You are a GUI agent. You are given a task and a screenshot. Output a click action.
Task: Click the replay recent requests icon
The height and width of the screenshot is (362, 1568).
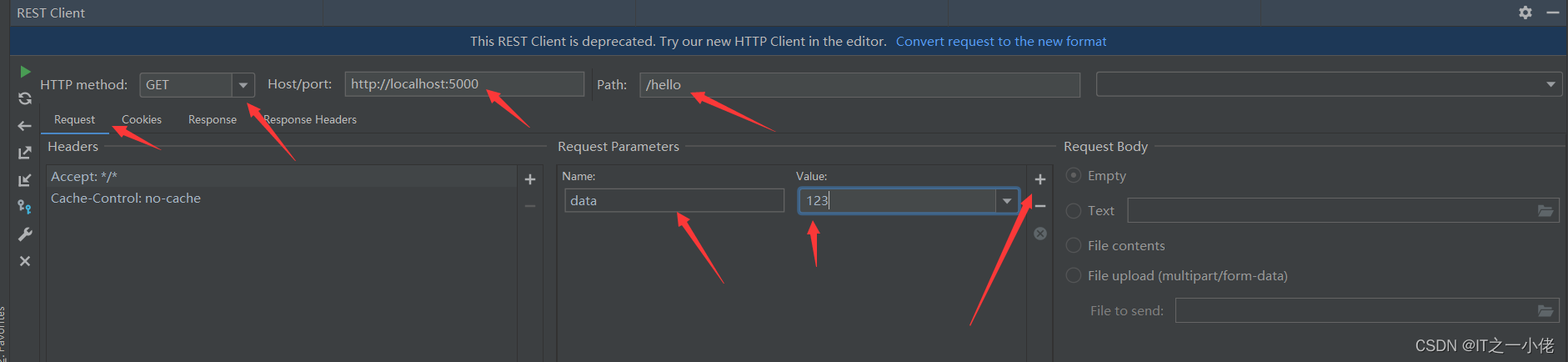[x=25, y=98]
